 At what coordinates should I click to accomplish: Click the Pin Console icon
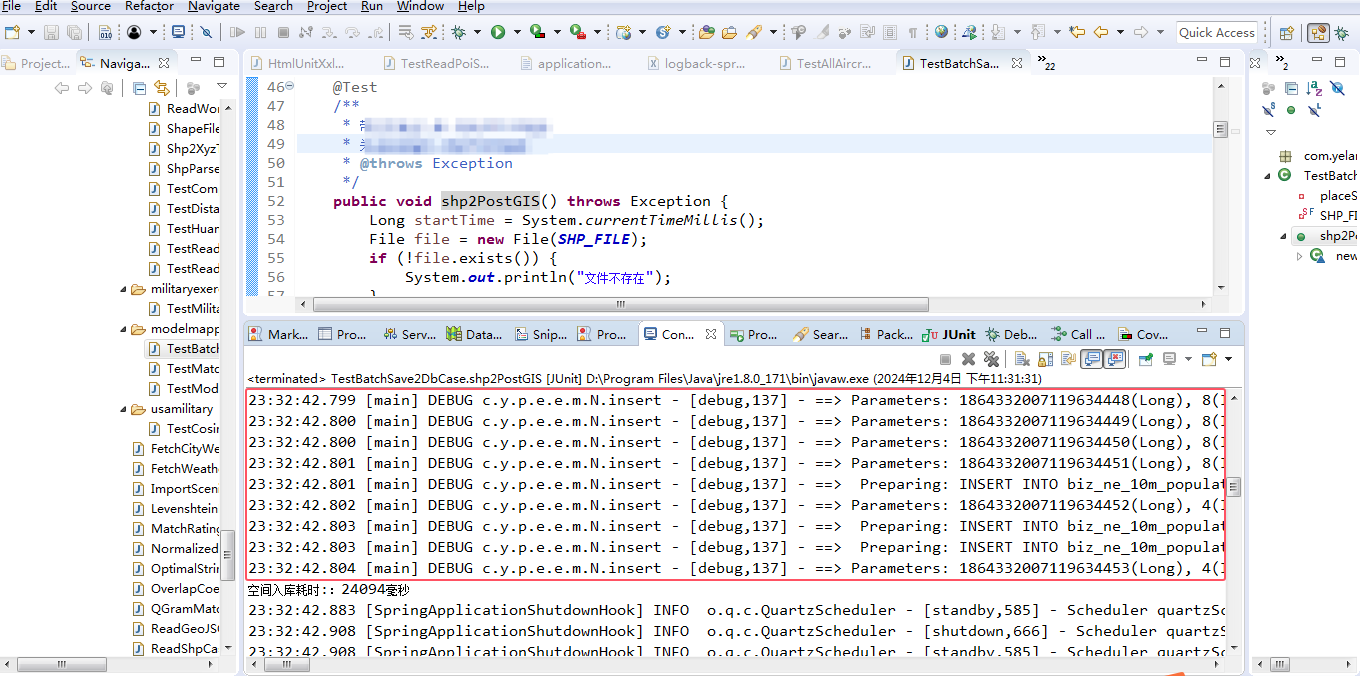tap(1146, 359)
